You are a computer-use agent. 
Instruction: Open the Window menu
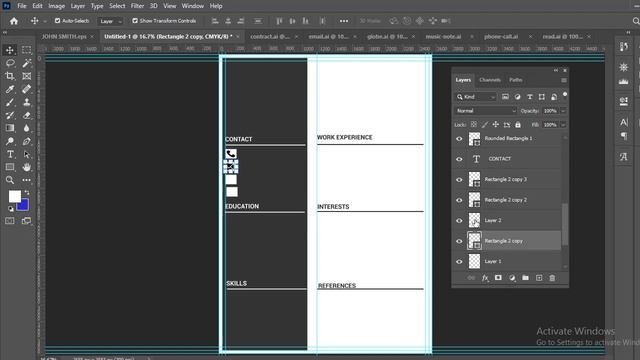click(193, 6)
